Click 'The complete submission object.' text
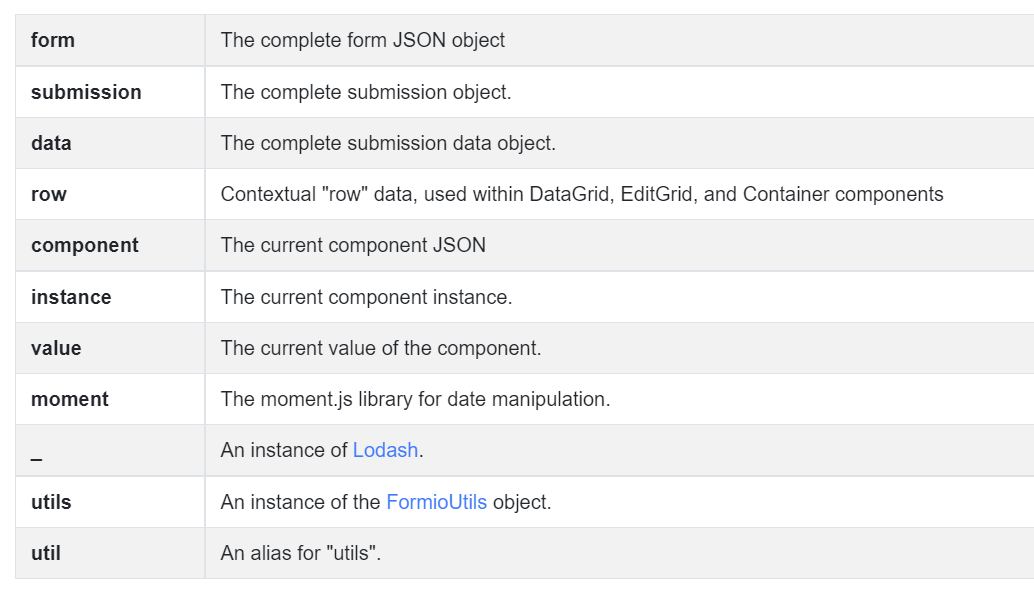Viewport: 1034px width, 604px height. 366,92
